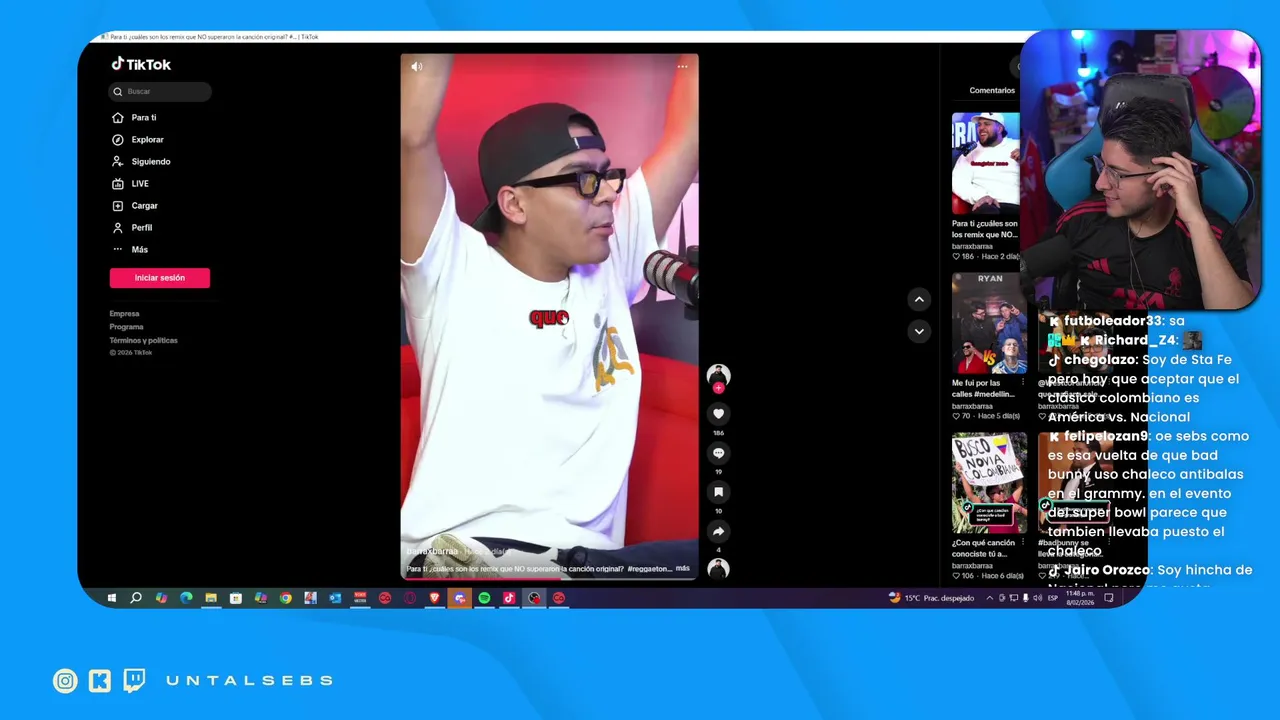This screenshot has width=1280, height=720.
Task: Click the weather 15°C Prac. despejado widget
Action: (x=931, y=598)
